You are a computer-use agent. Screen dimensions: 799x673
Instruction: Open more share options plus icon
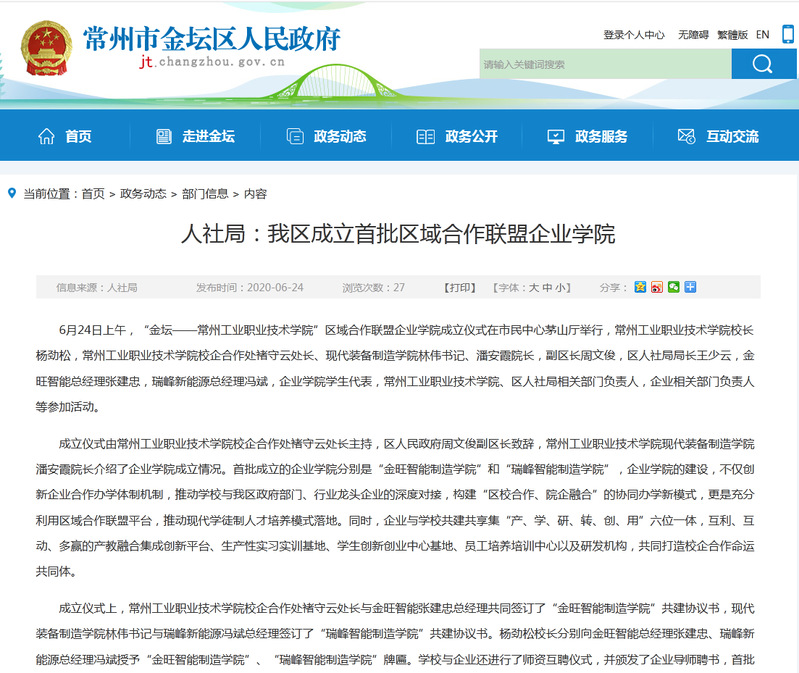[690, 287]
